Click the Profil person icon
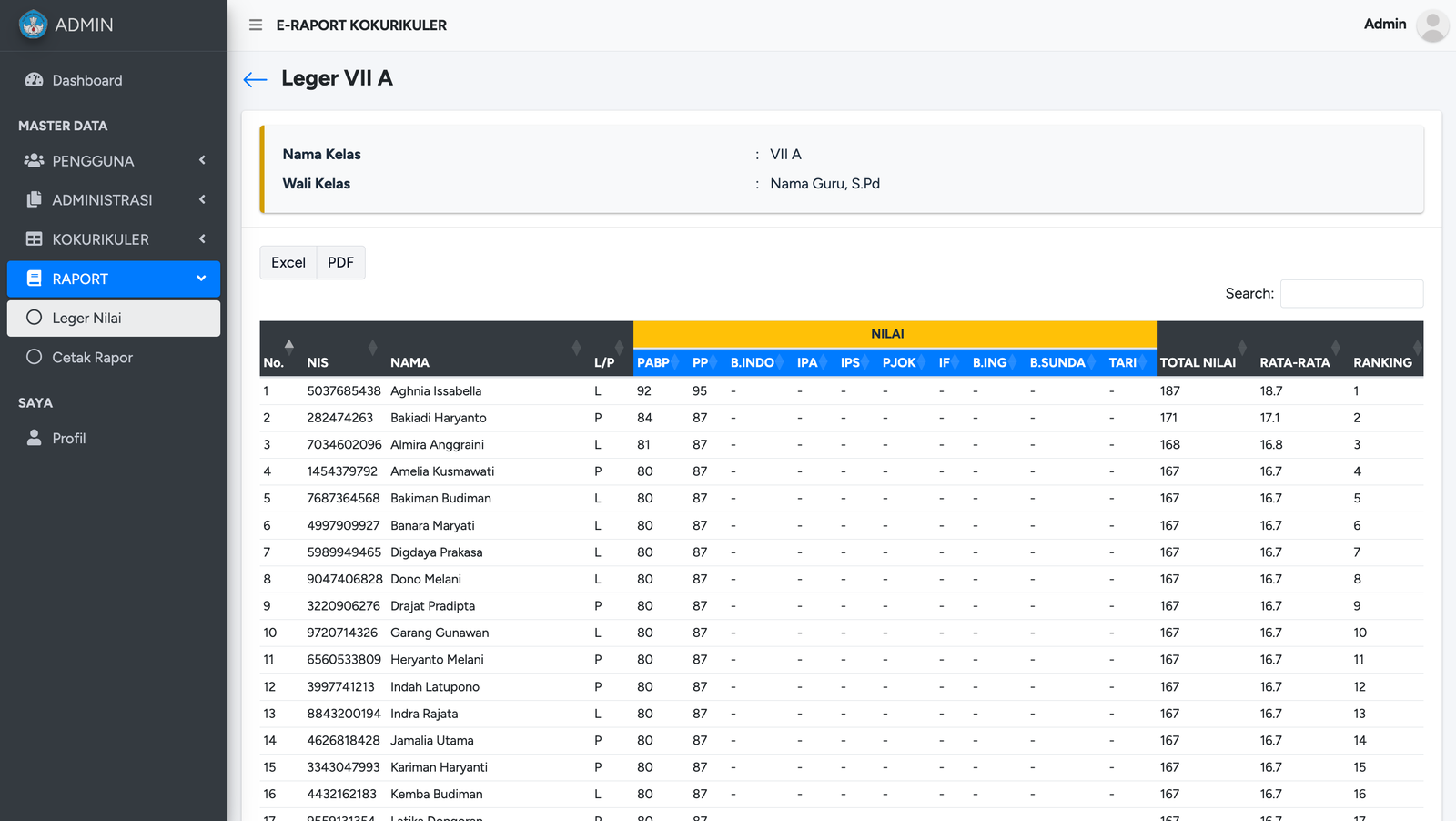The image size is (1456, 821). pyautogui.click(x=35, y=438)
